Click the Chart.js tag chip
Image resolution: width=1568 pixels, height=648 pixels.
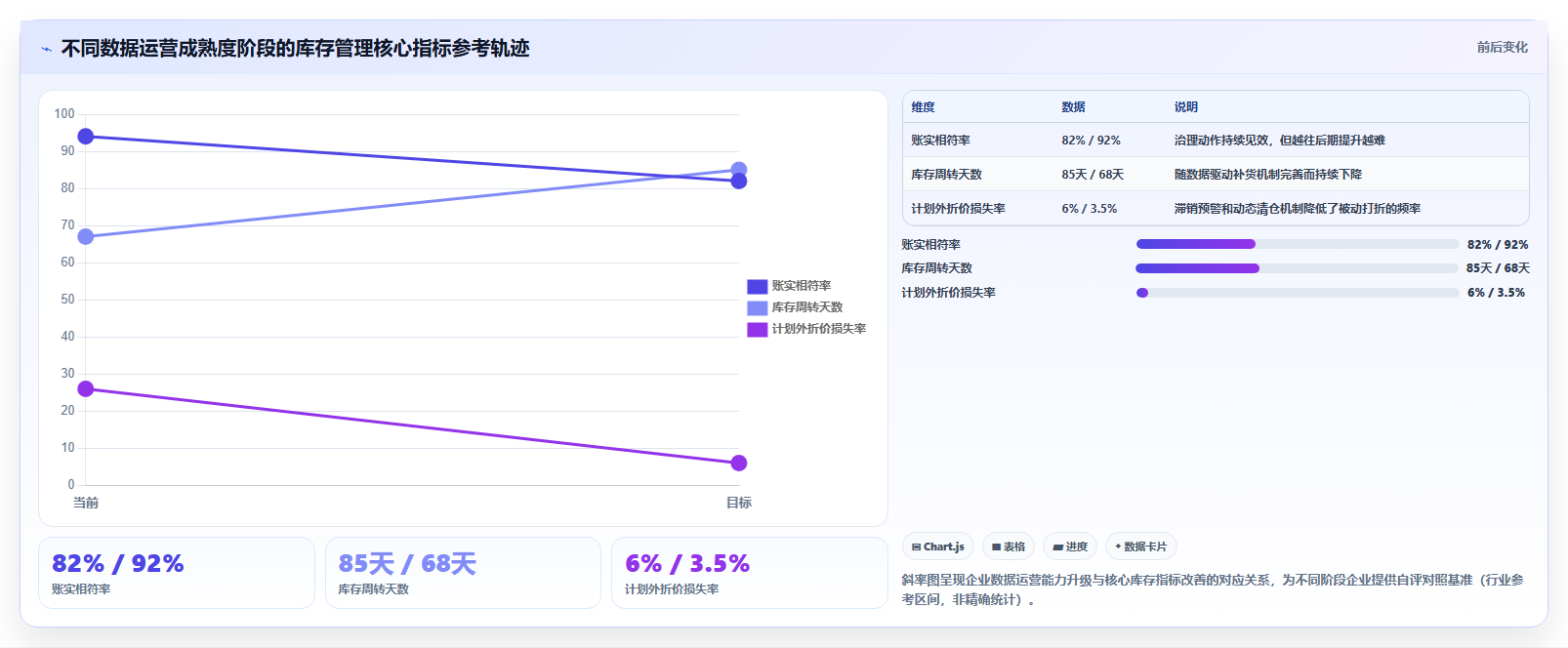point(937,547)
